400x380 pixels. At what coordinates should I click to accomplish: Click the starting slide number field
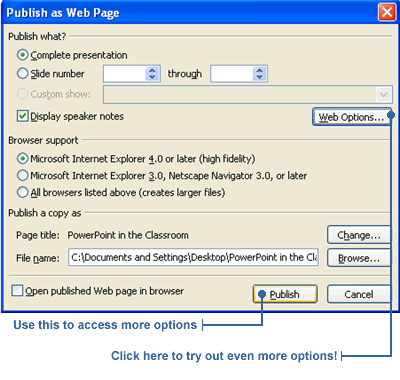click(x=125, y=74)
